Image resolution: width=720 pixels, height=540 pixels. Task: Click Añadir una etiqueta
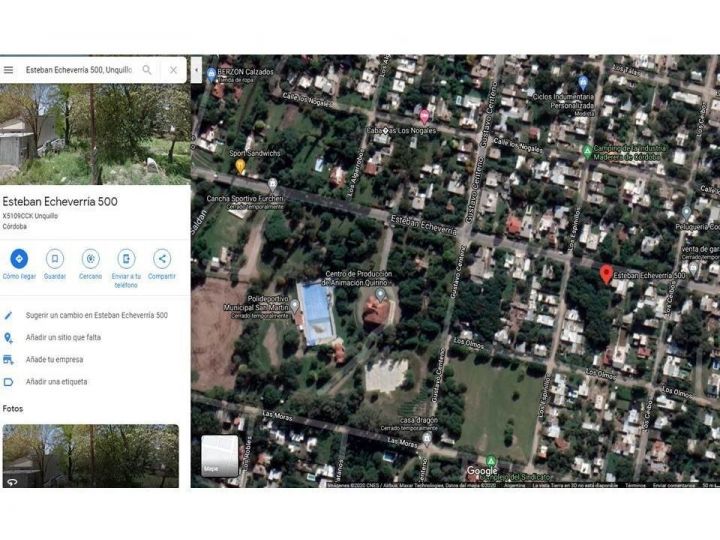tap(56, 382)
